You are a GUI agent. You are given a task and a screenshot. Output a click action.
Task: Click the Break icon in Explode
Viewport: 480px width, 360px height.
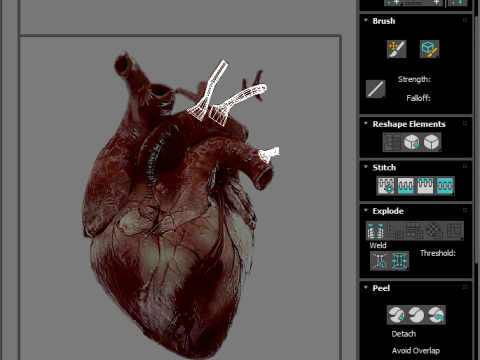click(376, 231)
